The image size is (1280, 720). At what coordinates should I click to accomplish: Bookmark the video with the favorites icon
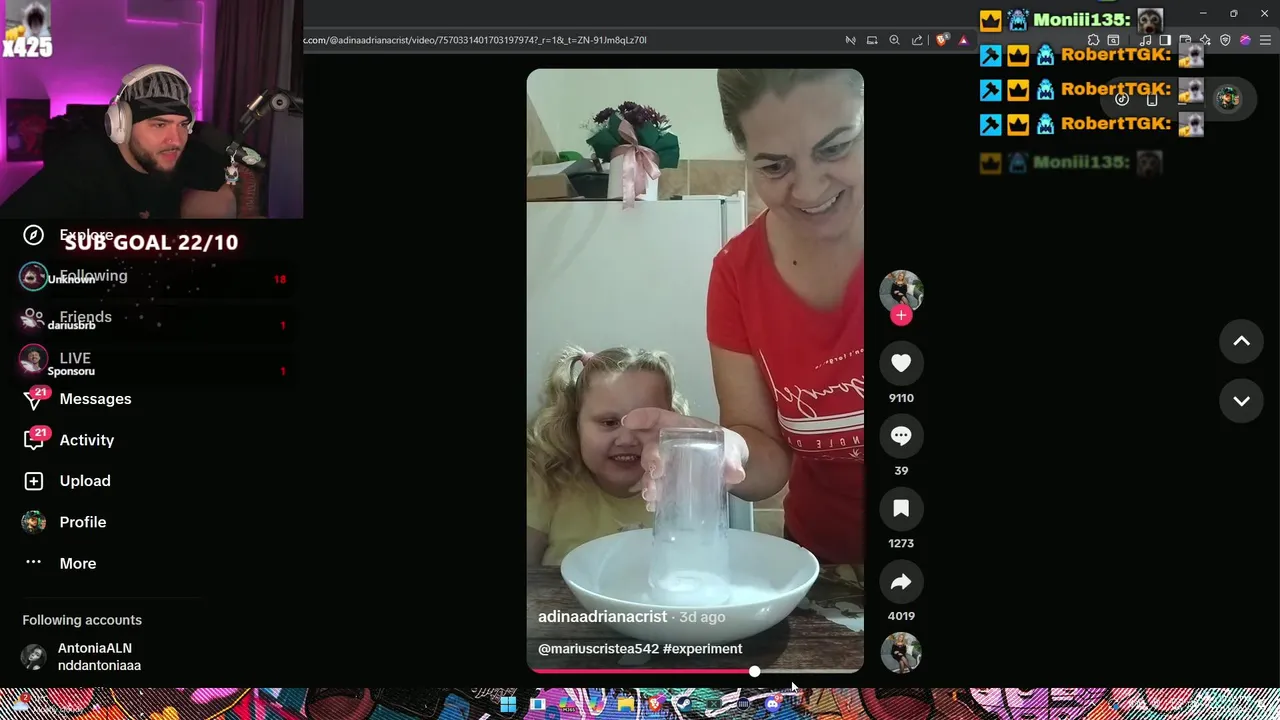click(901, 509)
